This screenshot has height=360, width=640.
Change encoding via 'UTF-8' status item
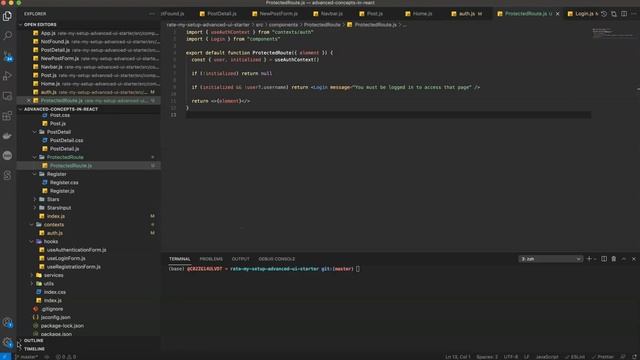511,357
